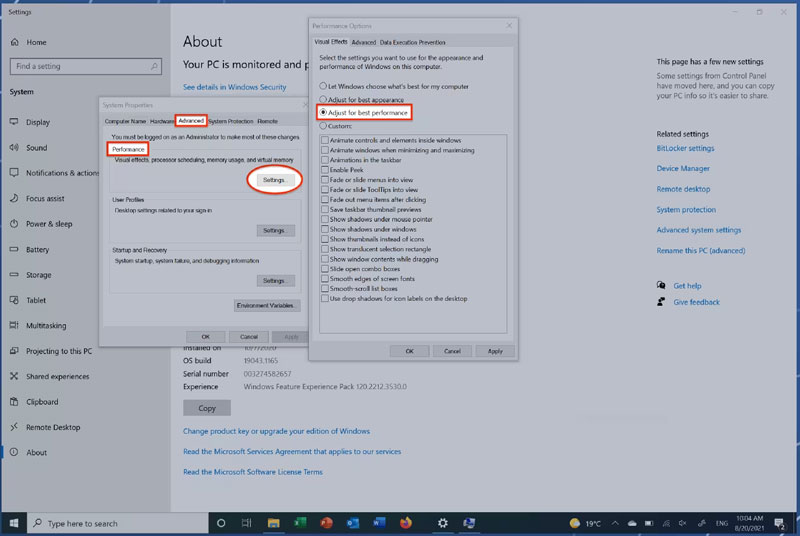Viewport: 800px width, 536px height.
Task: Enable Peek checkbox
Action: coord(324,170)
